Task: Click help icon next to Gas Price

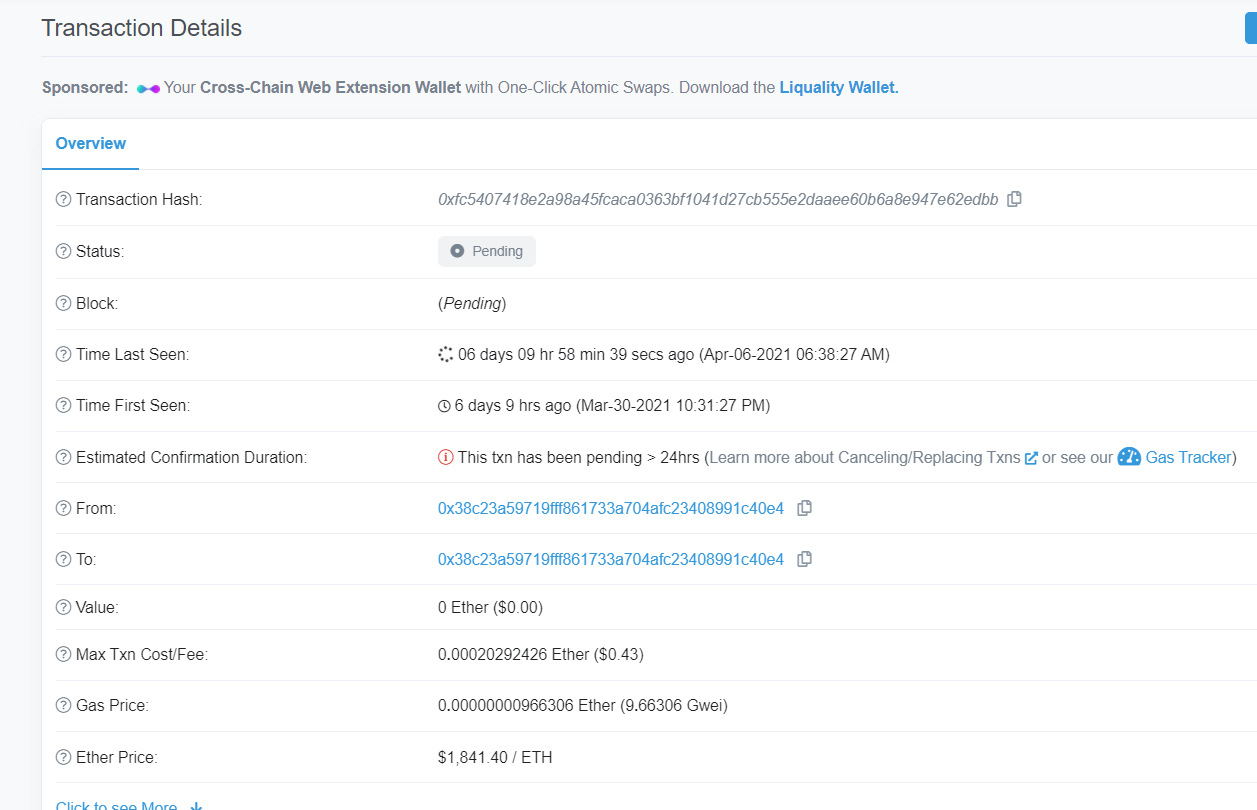Action: pos(64,706)
